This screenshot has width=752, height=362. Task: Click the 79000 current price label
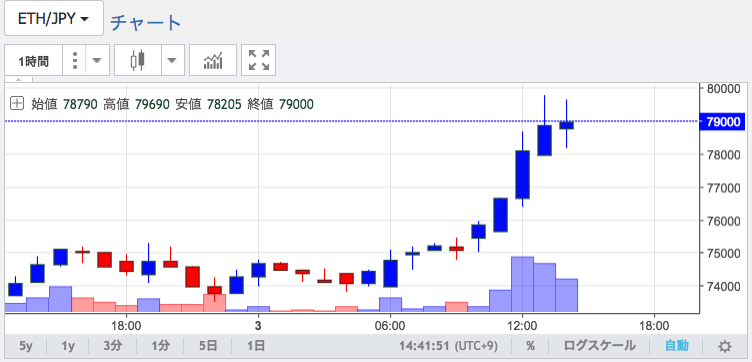coord(723,121)
